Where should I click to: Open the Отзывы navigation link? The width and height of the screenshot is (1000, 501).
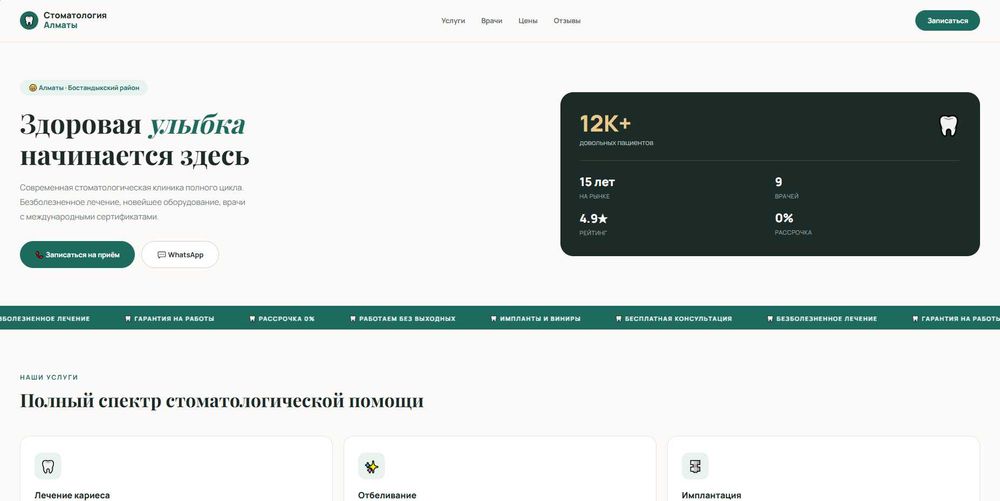click(x=567, y=21)
